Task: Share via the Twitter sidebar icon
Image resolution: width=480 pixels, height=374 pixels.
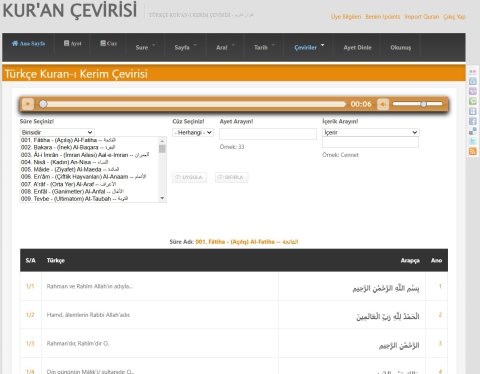Action: 472,141
